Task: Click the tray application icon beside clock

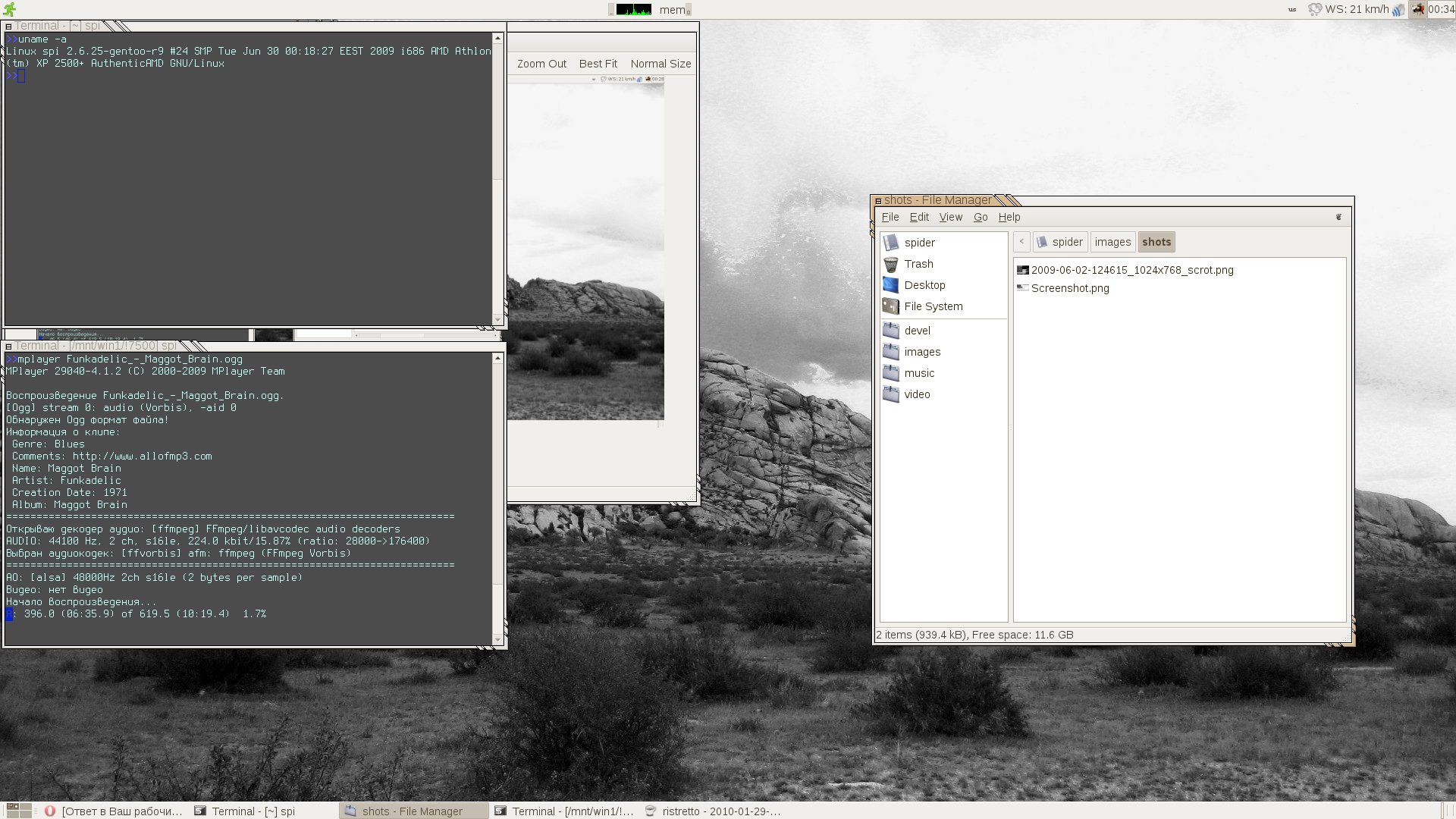Action: tap(1417, 9)
